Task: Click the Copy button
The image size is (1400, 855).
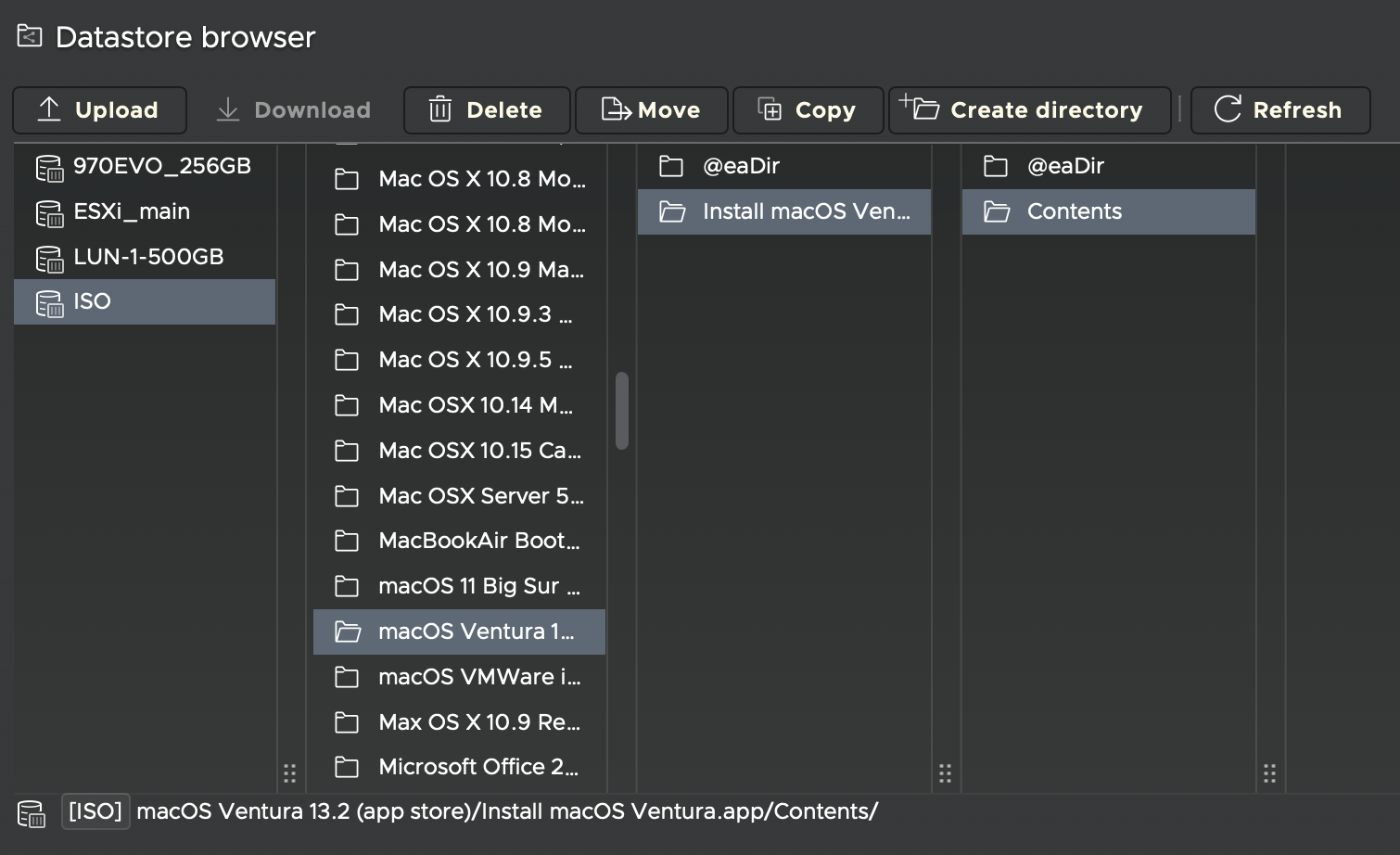Action: click(808, 110)
